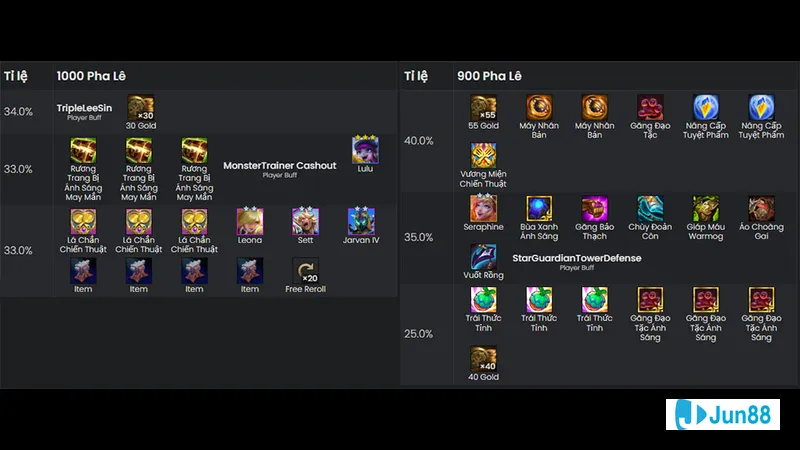800x450 pixels.
Task: Click the Free Reroll x20 icon
Action: (x=305, y=270)
